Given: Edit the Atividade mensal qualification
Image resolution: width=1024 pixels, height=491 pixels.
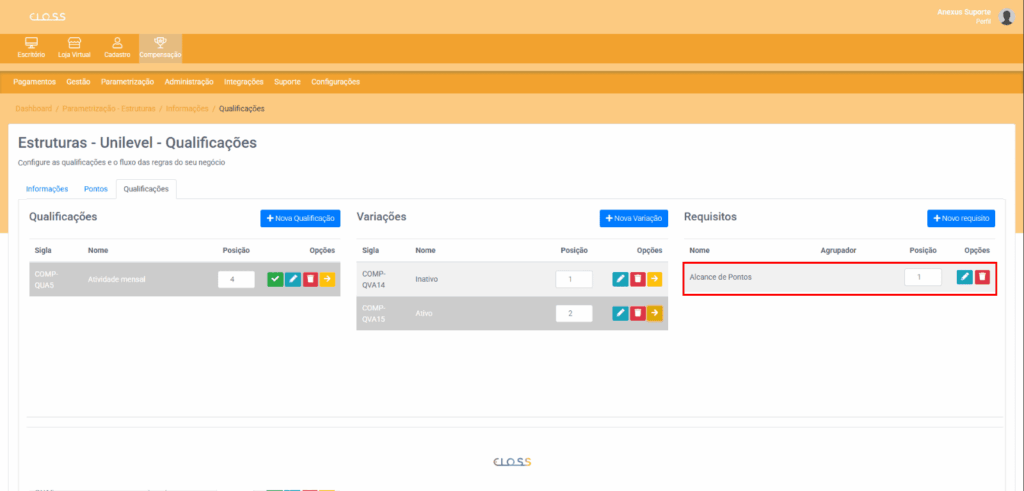Looking at the screenshot, I should [293, 280].
